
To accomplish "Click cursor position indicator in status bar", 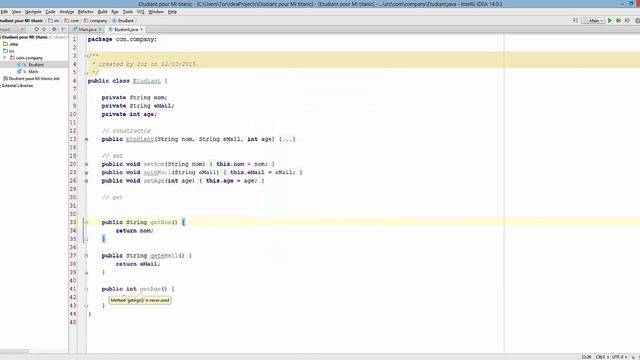I will [x=586, y=357].
